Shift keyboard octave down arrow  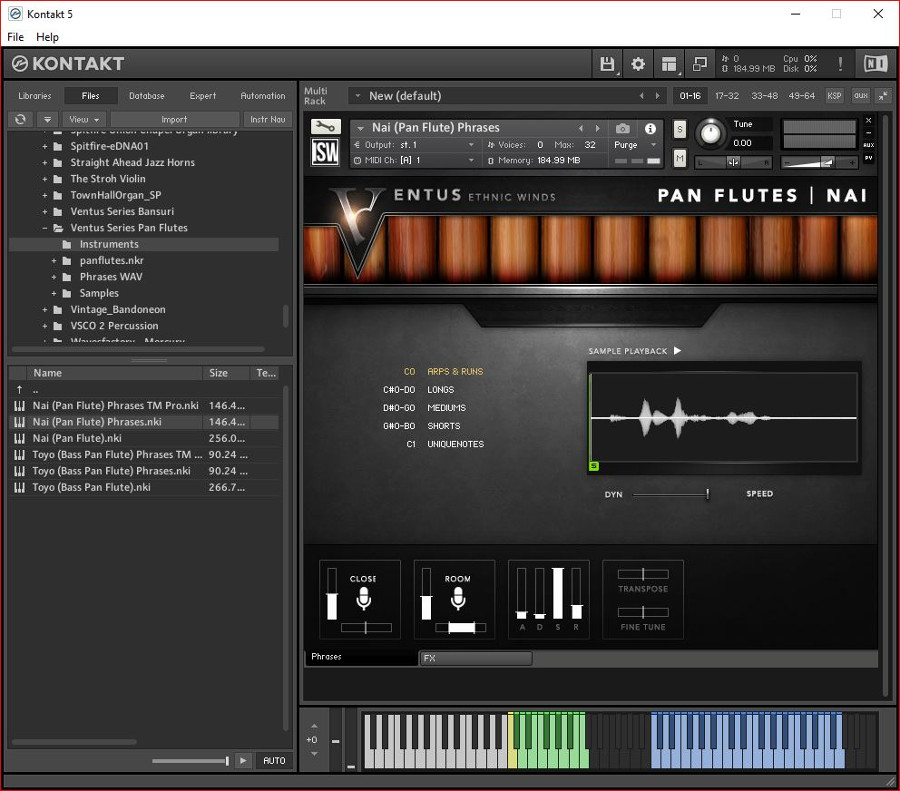pos(314,754)
